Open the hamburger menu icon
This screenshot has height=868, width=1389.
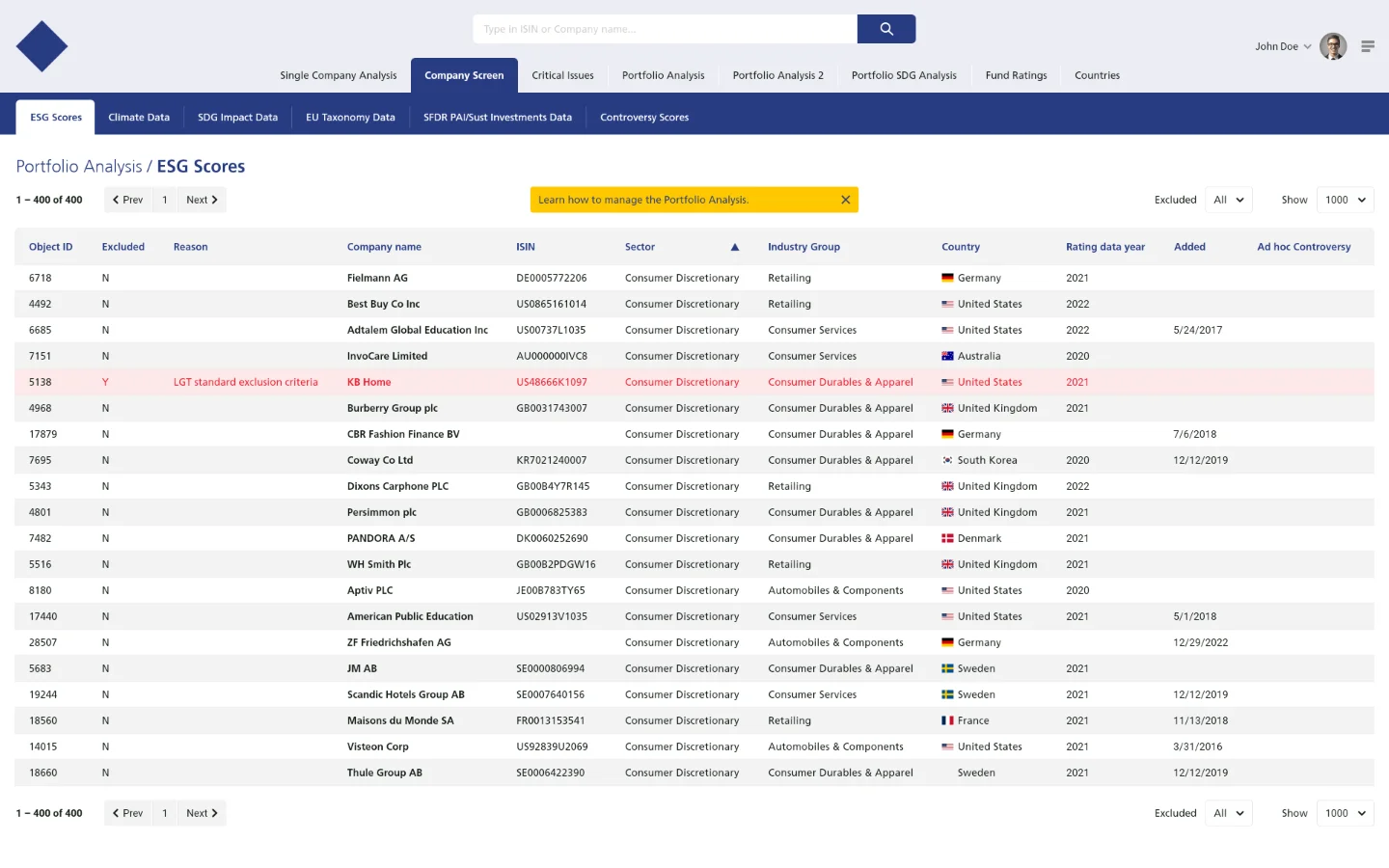pyautogui.click(x=1368, y=46)
